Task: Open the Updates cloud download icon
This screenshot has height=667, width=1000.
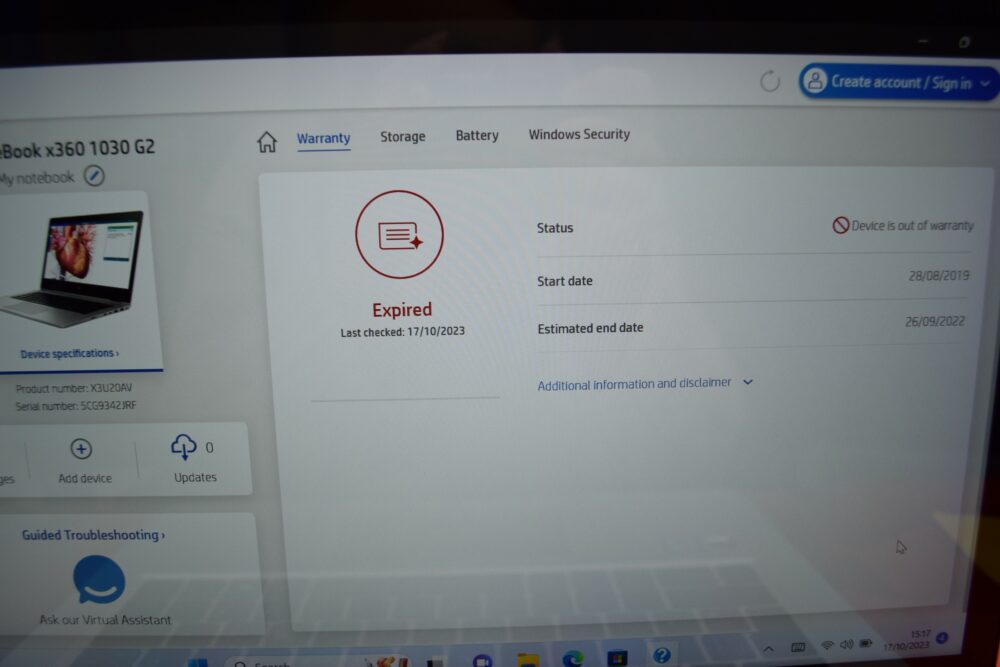Action: [x=184, y=447]
